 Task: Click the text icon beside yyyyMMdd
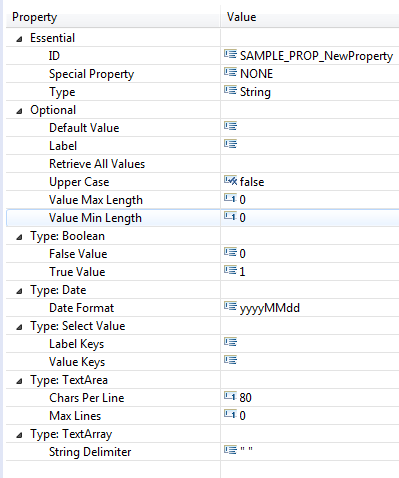(x=230, y=306)
